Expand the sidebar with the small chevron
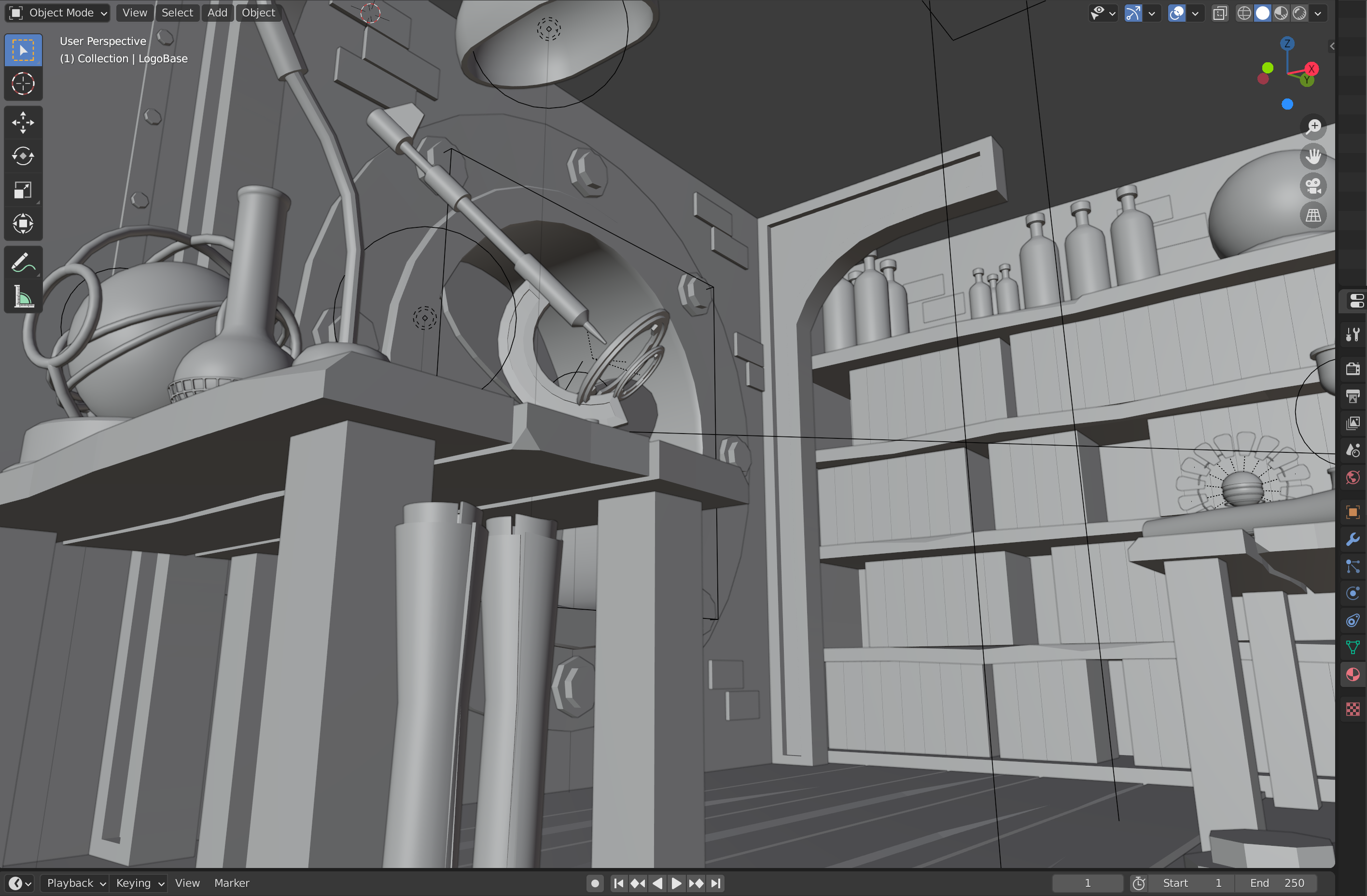Viewport: 1367px width, 896px height. click(1332, 46)
